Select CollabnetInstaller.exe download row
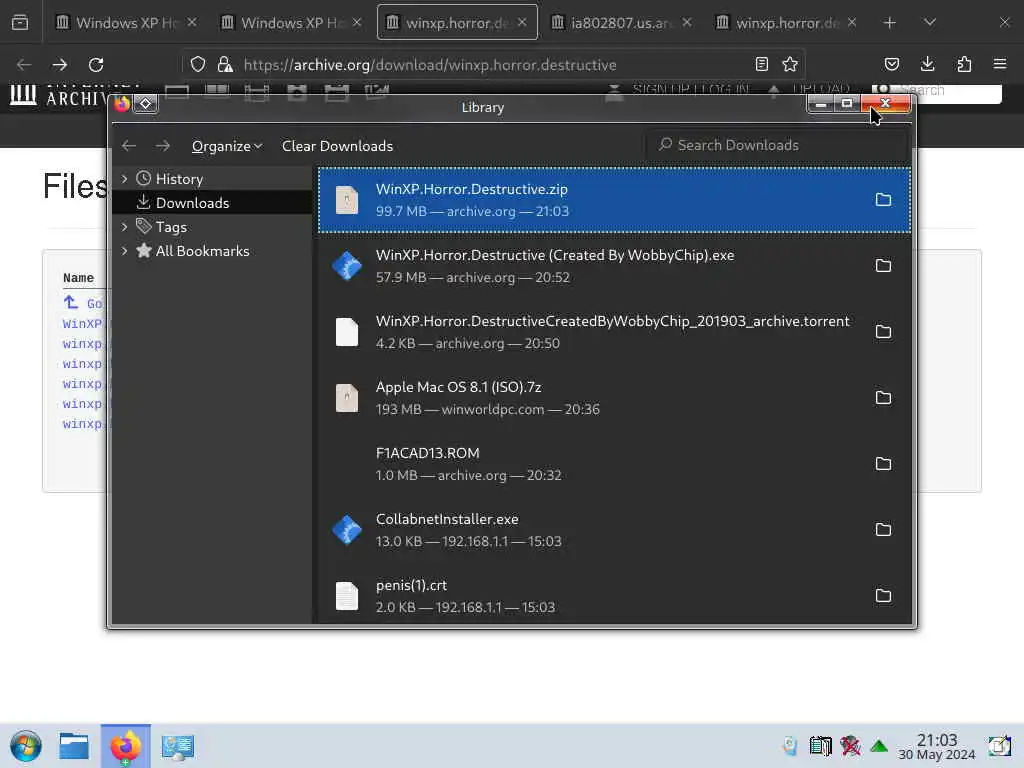1024x768 pixels. pos(614,530)
